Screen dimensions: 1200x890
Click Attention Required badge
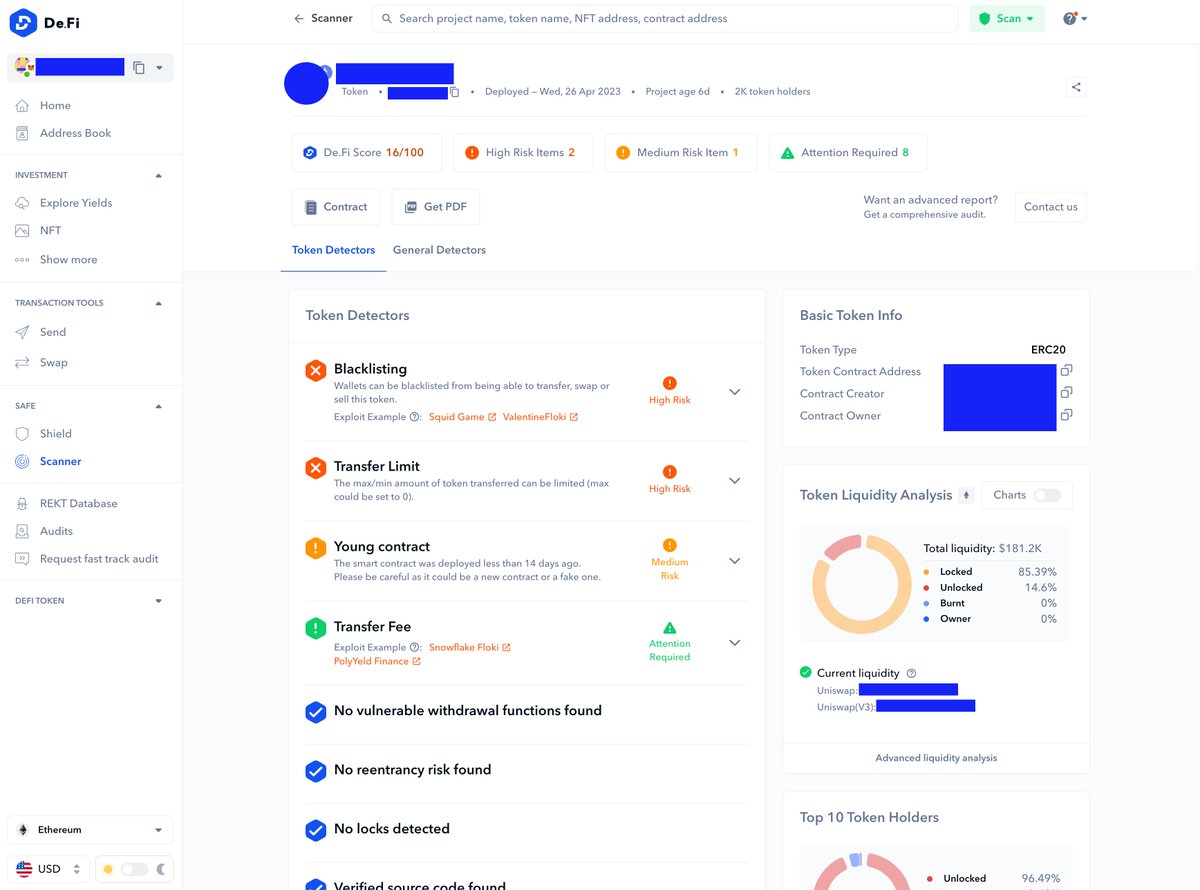coord(848,153)
